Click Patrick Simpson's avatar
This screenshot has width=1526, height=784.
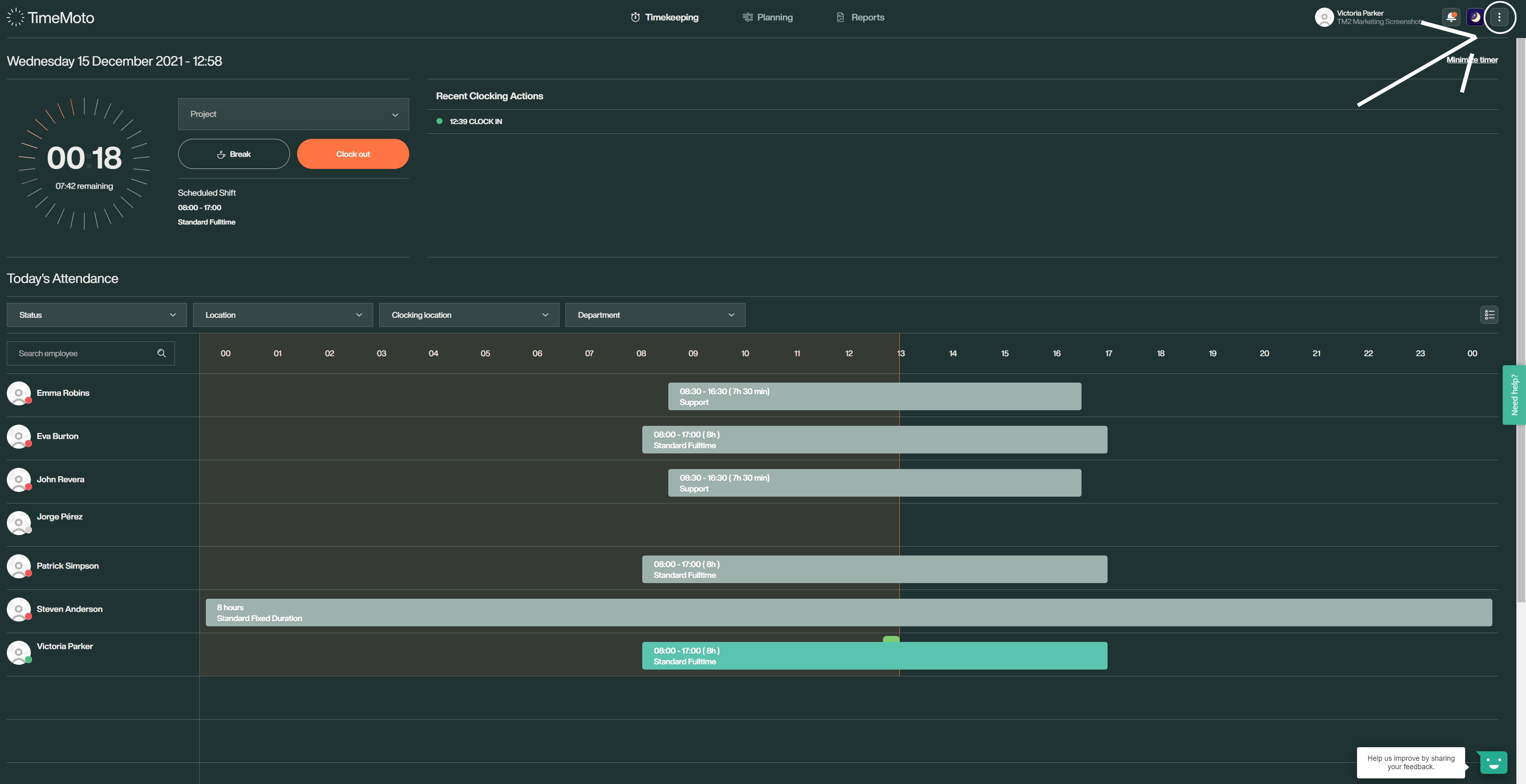[18, 565]
